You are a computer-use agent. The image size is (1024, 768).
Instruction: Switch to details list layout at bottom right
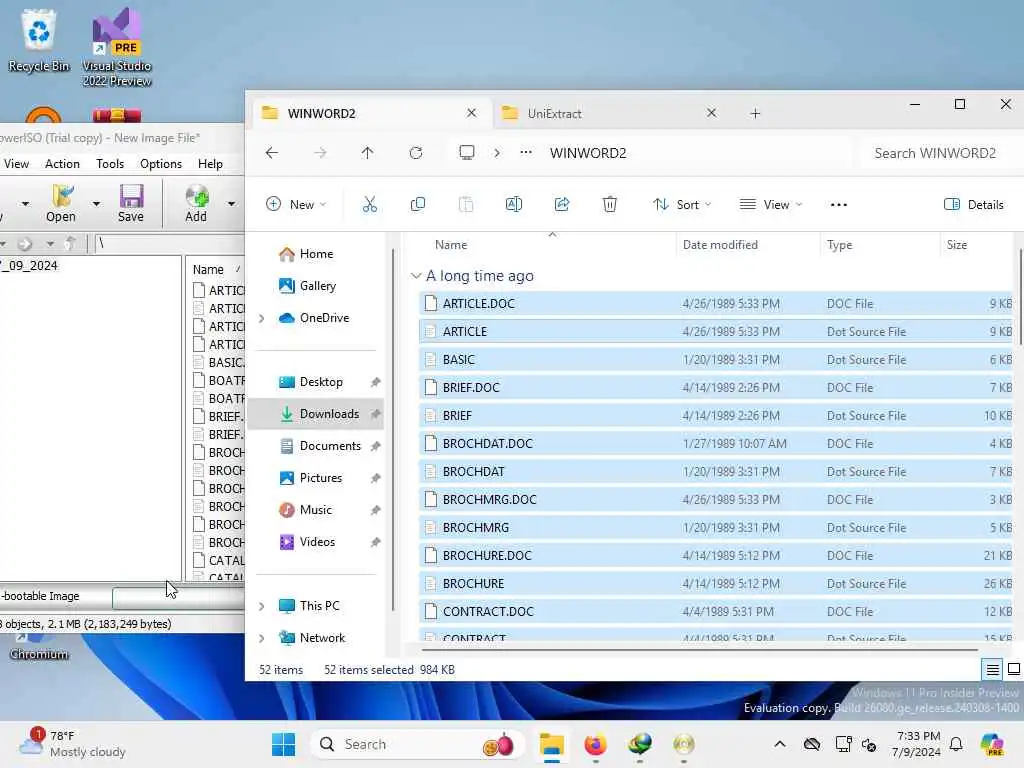point(992,669)
